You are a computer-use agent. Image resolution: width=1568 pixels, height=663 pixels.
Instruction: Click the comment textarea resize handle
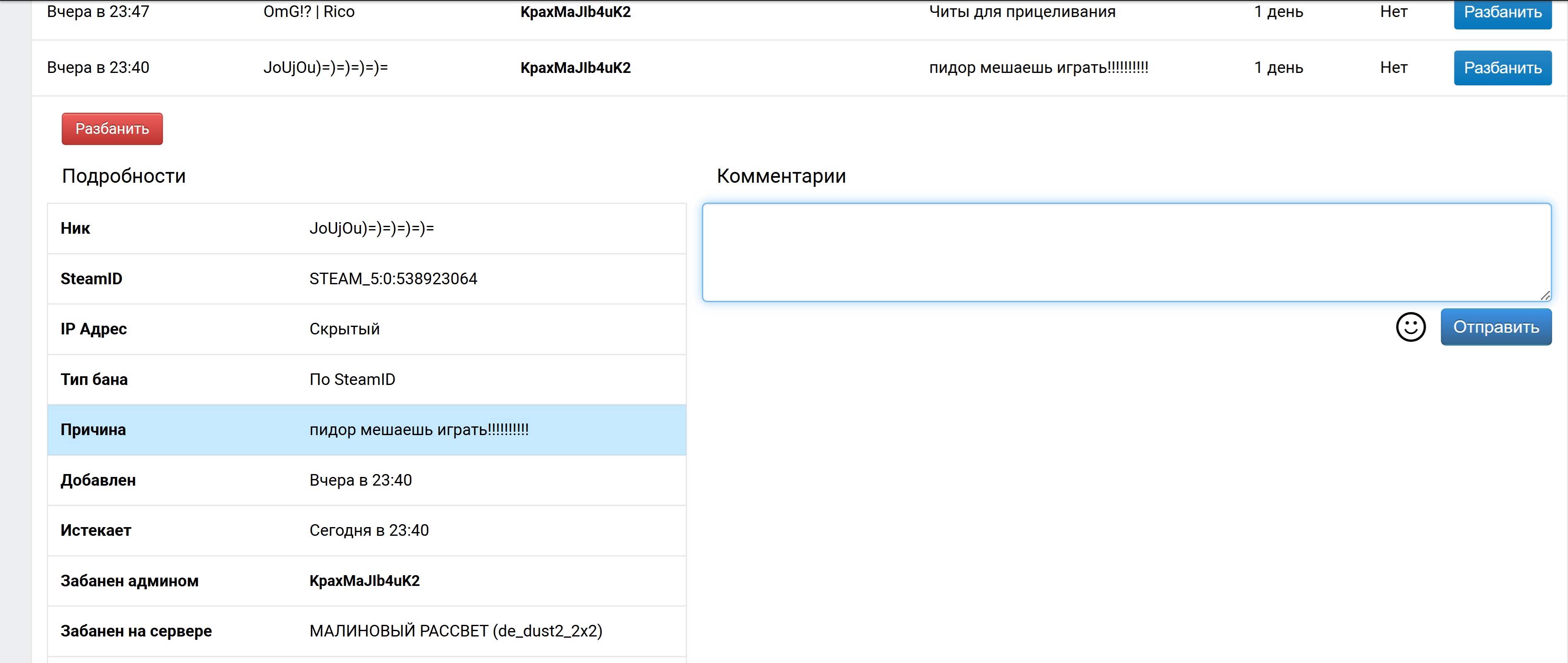pos(1545,295)
